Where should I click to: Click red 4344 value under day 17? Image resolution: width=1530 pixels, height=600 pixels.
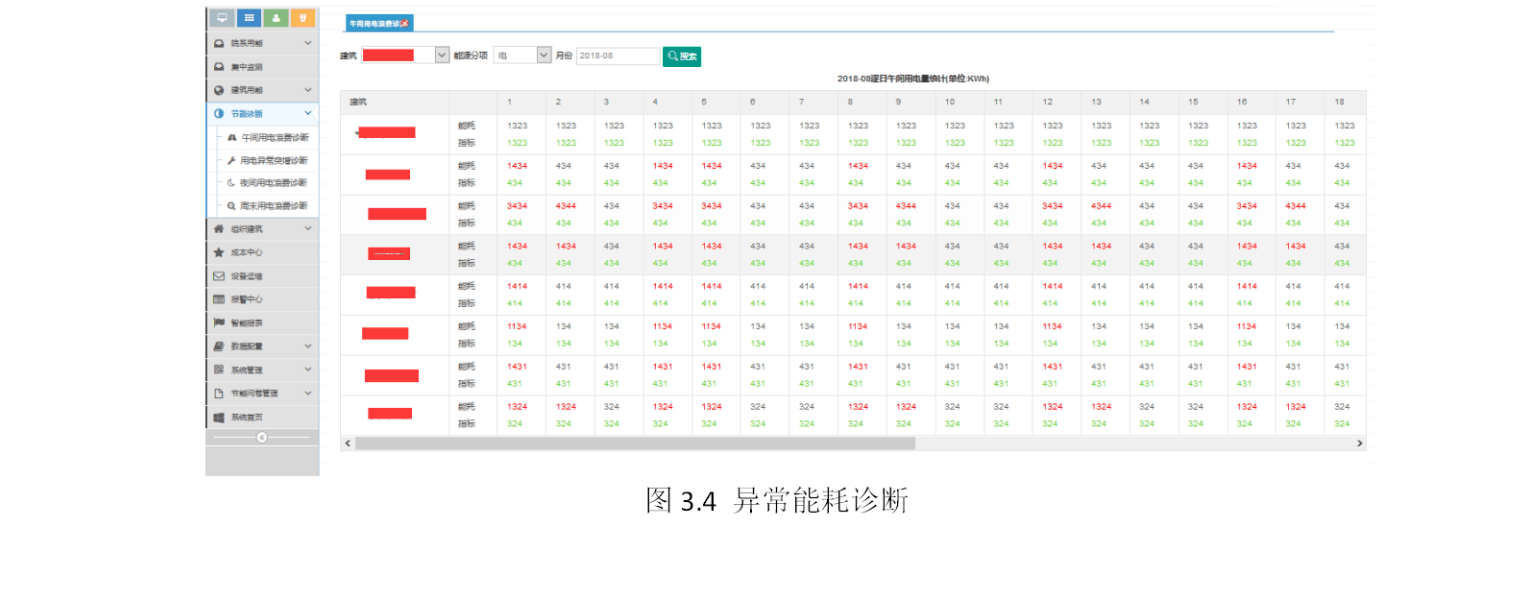(x=1296, y=206)
